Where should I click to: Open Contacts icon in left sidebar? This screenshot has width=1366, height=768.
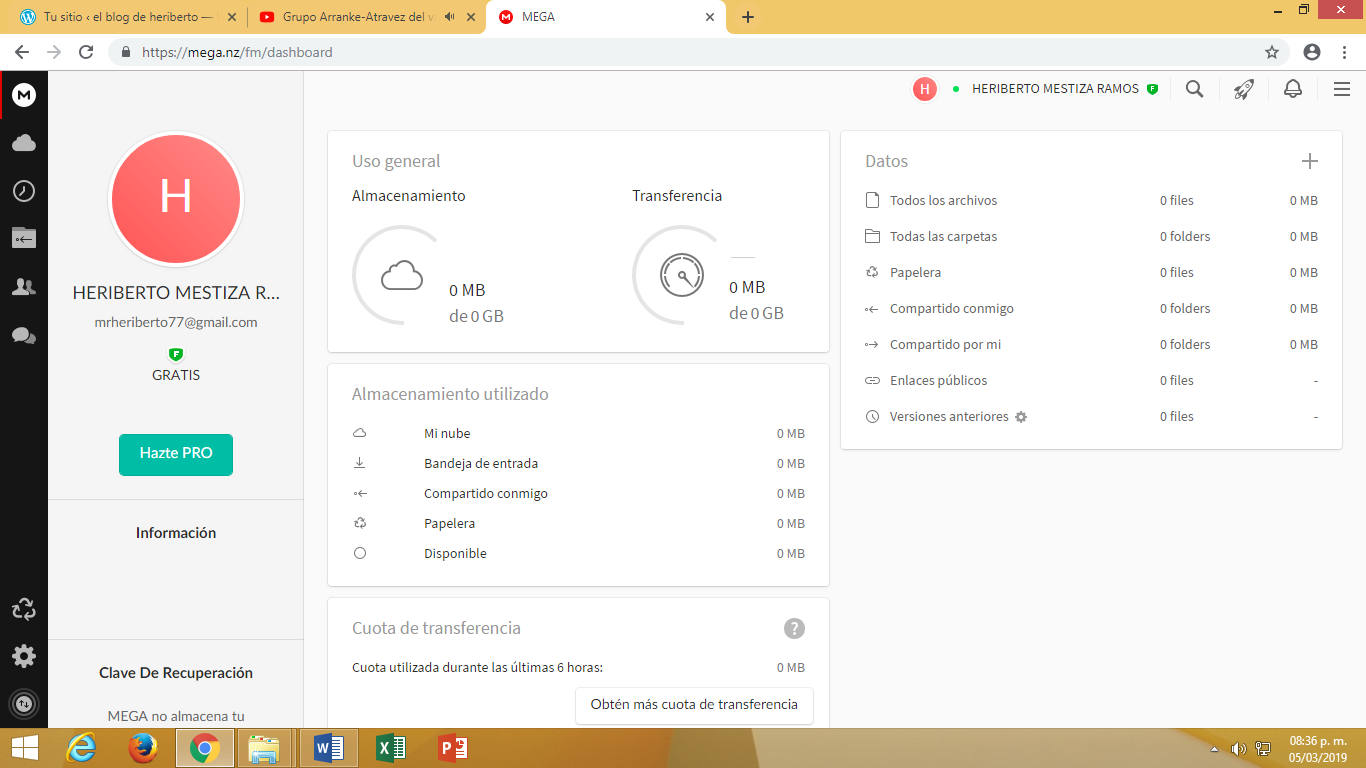click(24, 287)
